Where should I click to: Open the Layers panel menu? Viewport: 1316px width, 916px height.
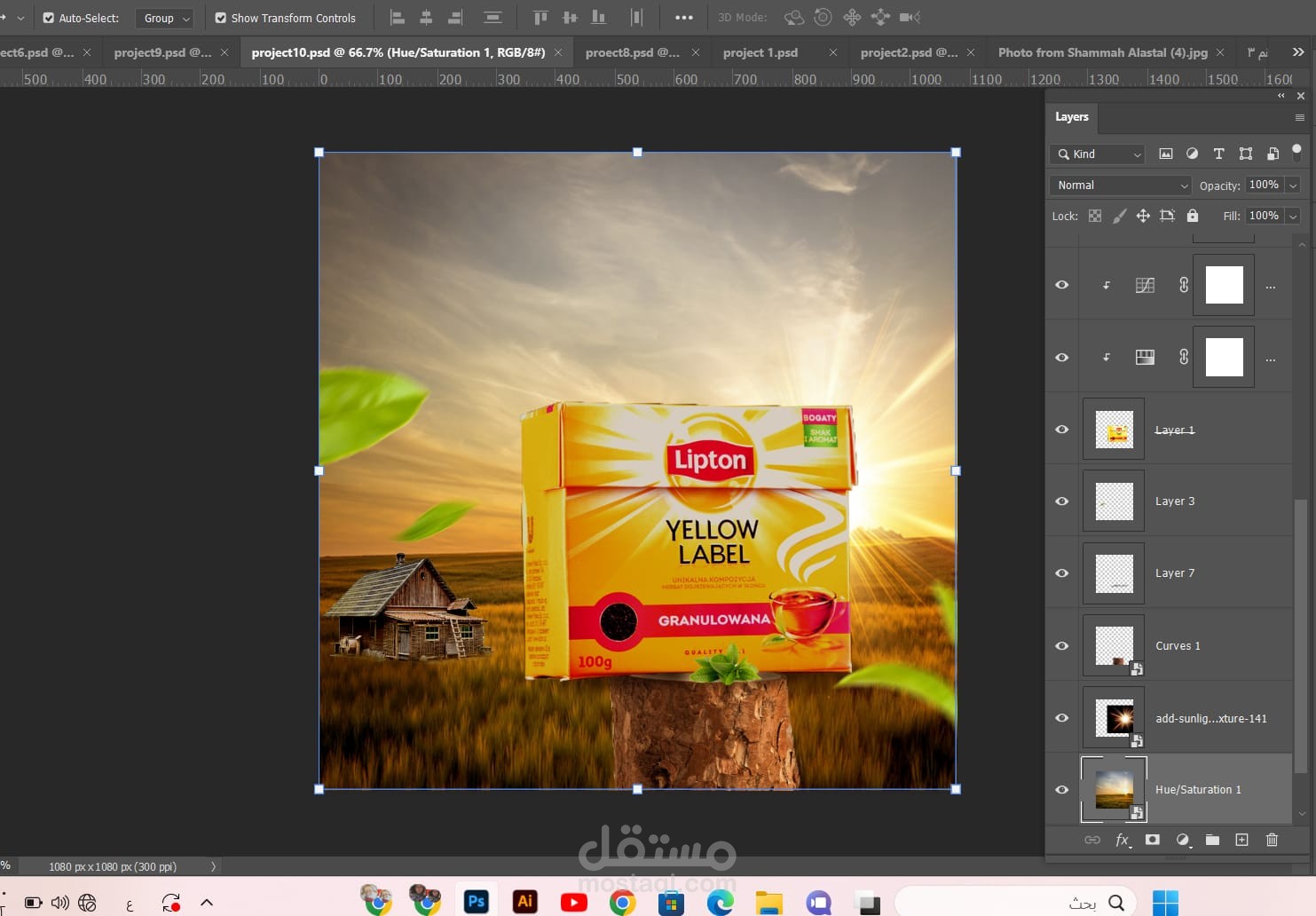pyautogui.click(x=1299, y=117)
